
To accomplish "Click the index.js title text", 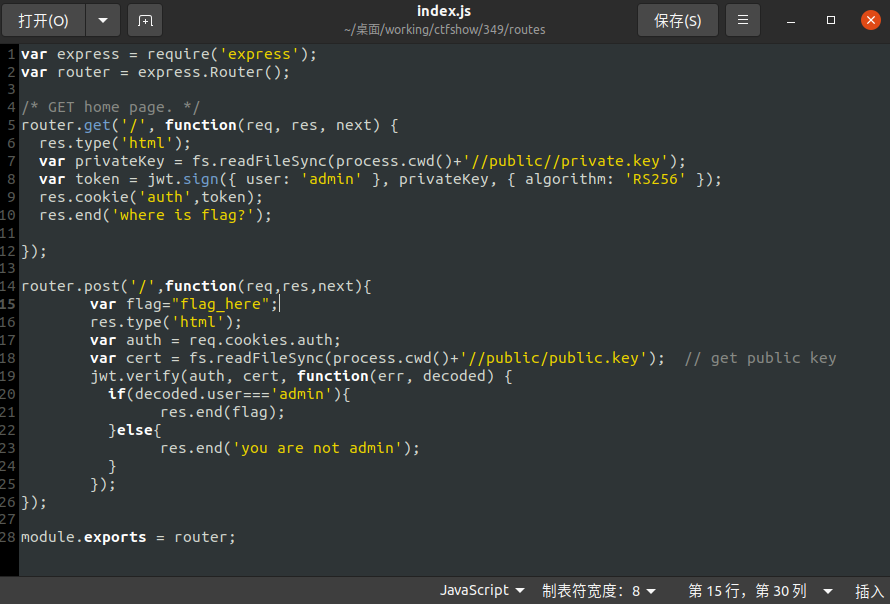I will click(444, 11).
